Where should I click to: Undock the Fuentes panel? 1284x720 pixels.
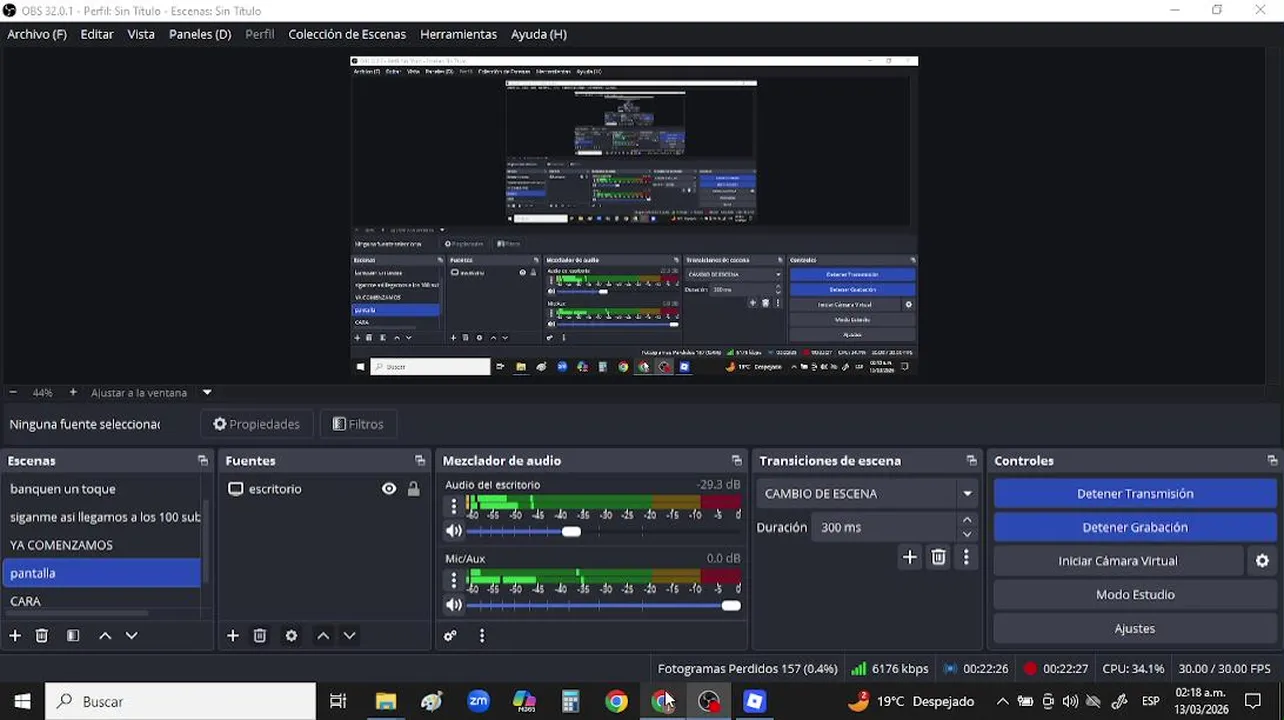(x=420, y=460)
